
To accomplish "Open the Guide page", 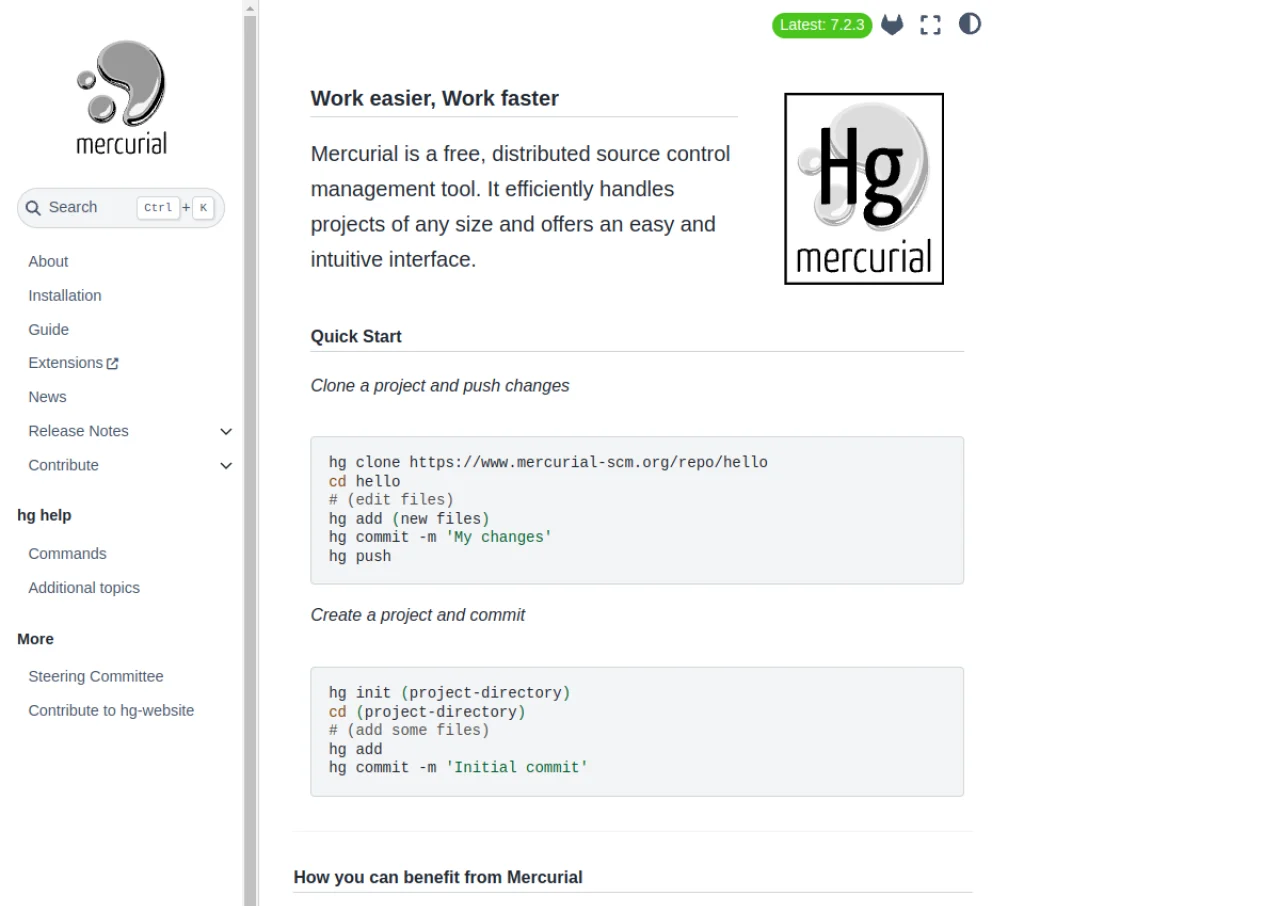I will tap(49, 330).
